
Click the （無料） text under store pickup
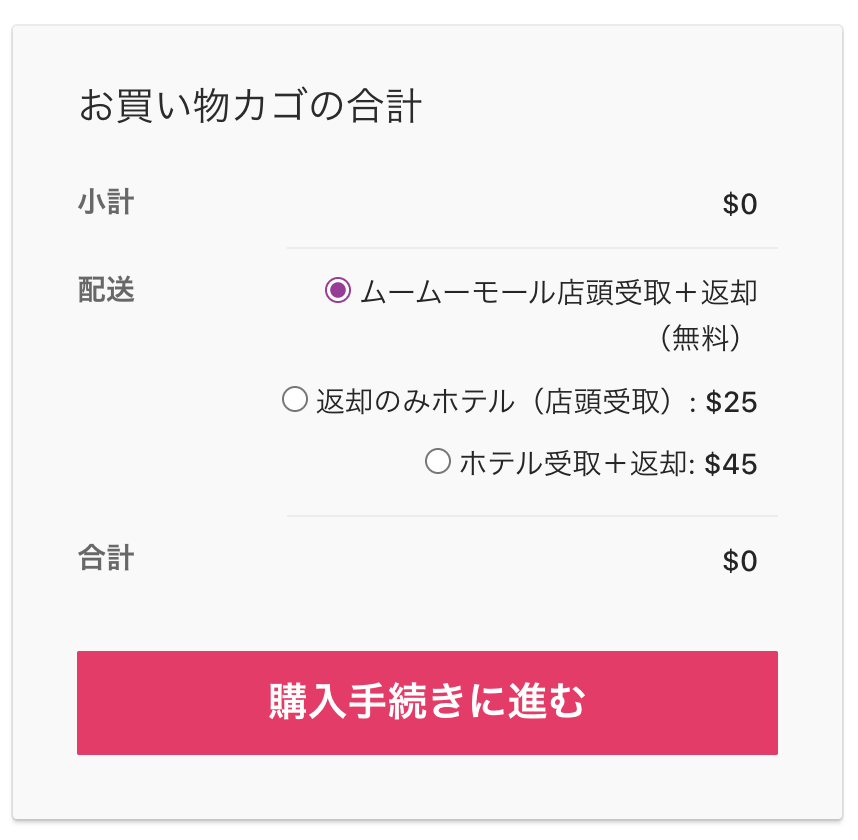(701, 340)
